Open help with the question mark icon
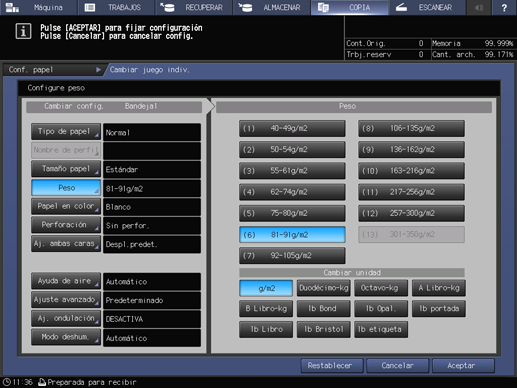This screenshot has width=517, height=388. coord(504,7)
